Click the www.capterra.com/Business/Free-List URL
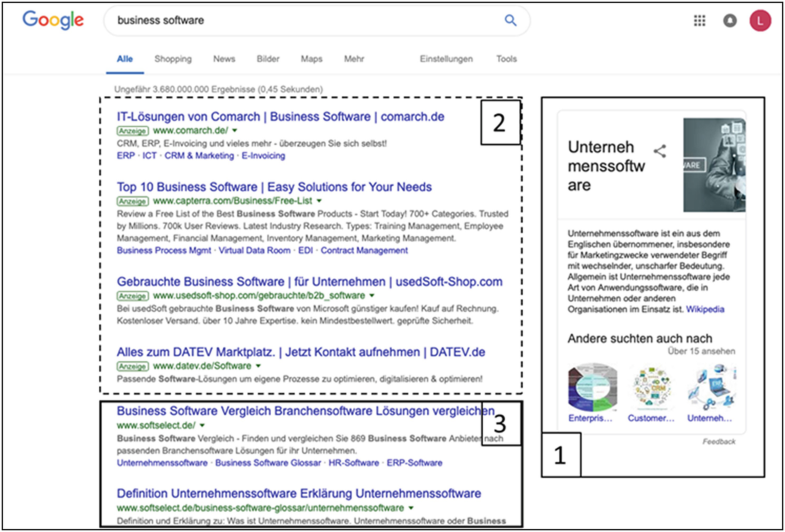This screenshot has height=532, width=785. coord(232,201)
